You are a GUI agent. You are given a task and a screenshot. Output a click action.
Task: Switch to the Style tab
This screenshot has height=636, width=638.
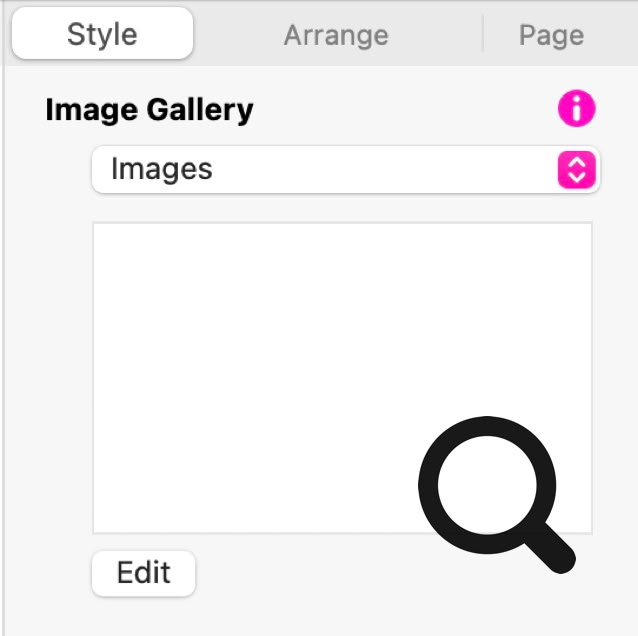[102, 35]
